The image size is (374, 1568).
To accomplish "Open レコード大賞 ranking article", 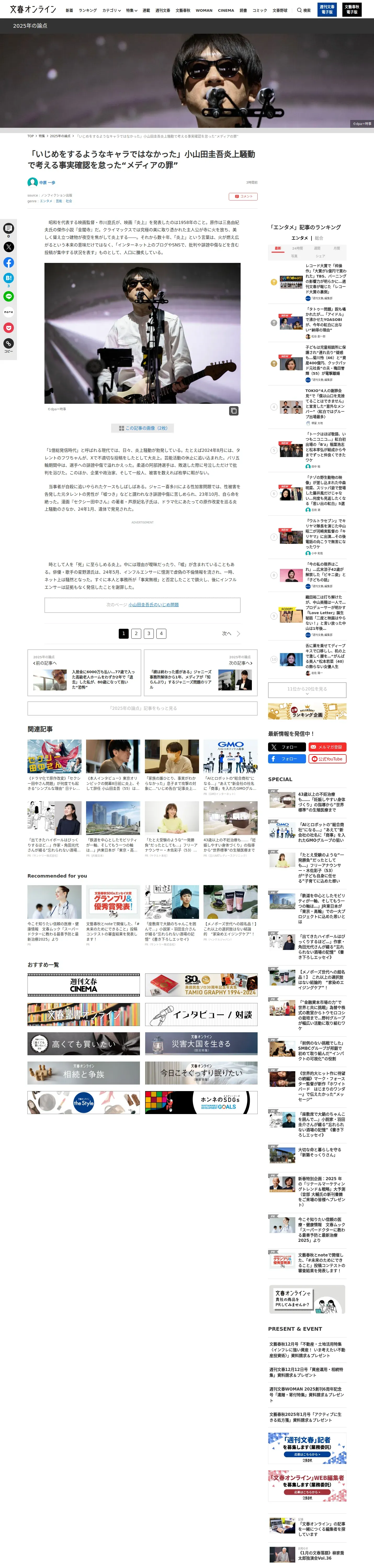I will (x=308, y=282).
